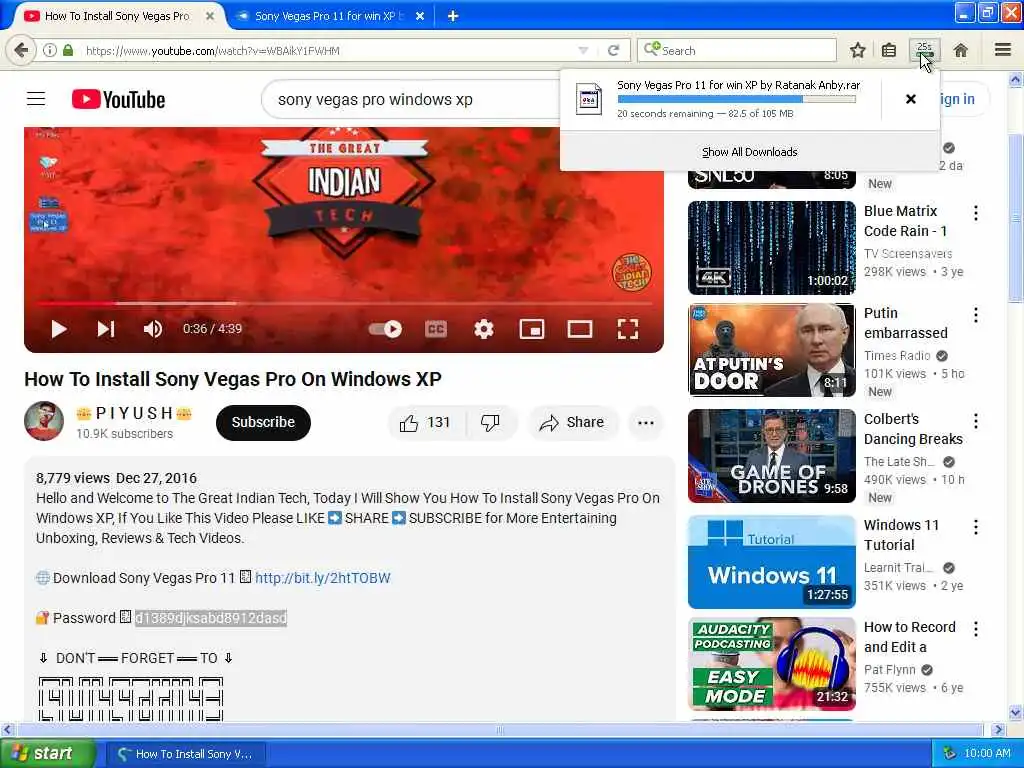1024x768 pixels.
Task: Click the selected password text
Action: [x=211, y=618]
